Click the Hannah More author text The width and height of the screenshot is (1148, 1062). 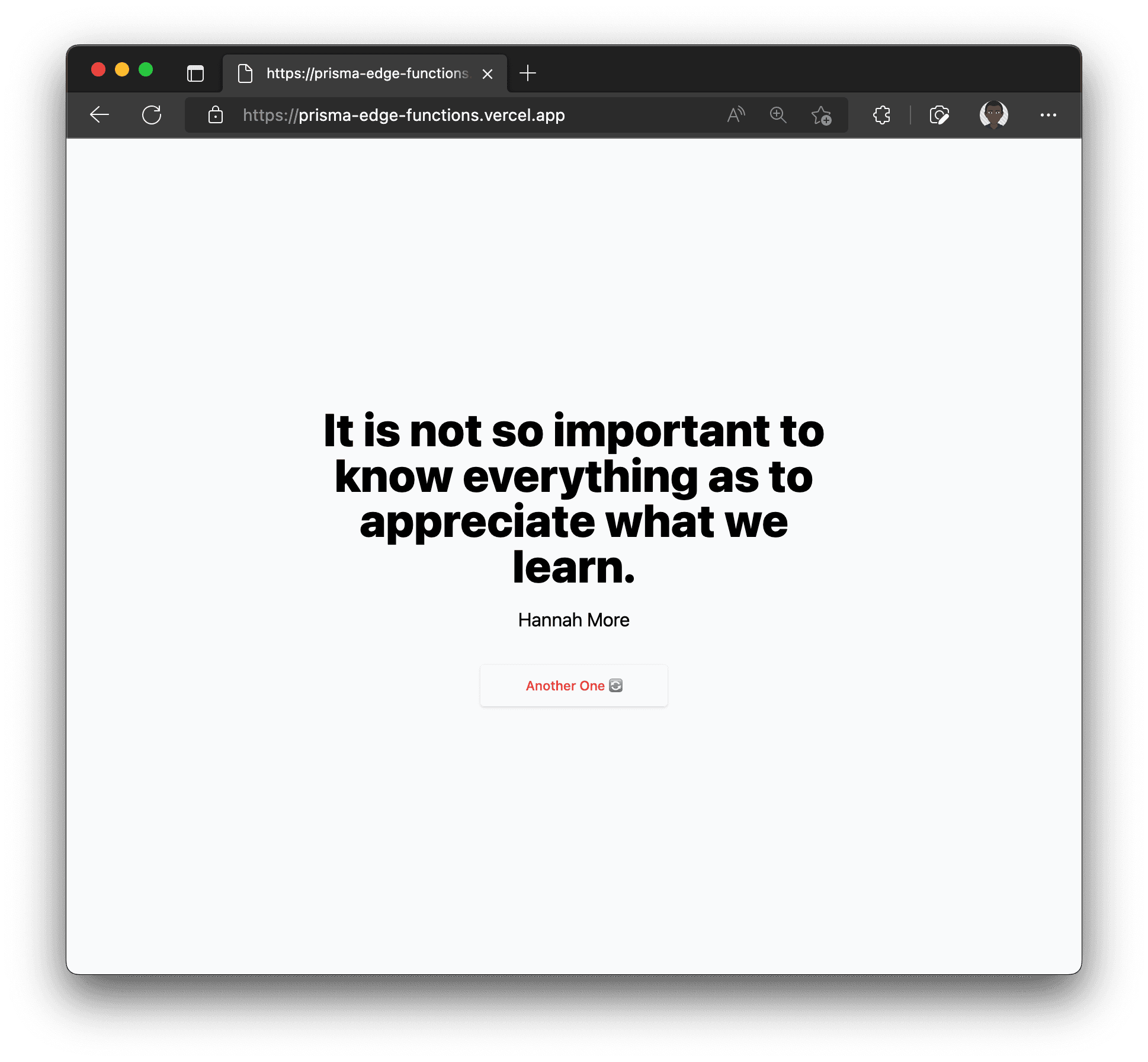[x=574, y=620]
